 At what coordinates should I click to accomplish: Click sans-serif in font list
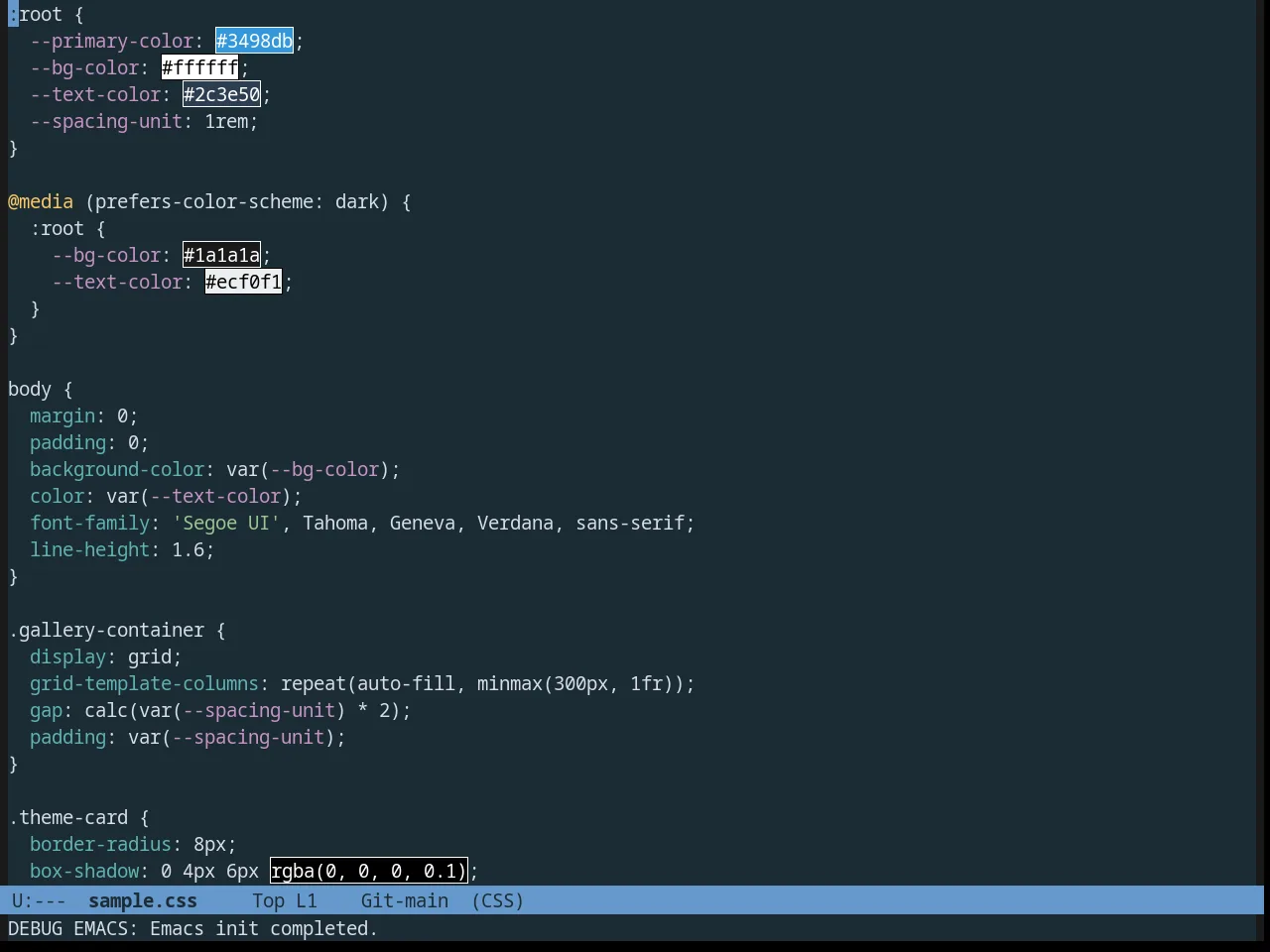click(x=630, y=523)
